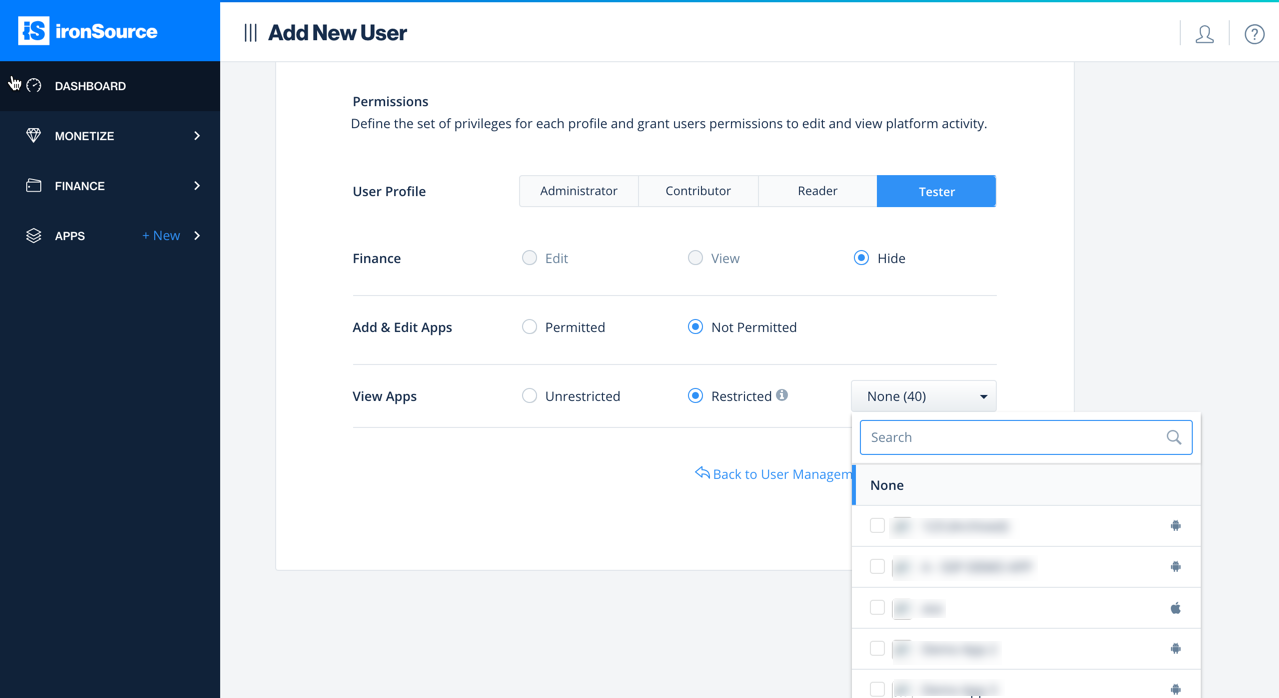The width and height of the screenshot is (1279, 698).
Task: Select the Edit radio for Finance
Action: 529,257
